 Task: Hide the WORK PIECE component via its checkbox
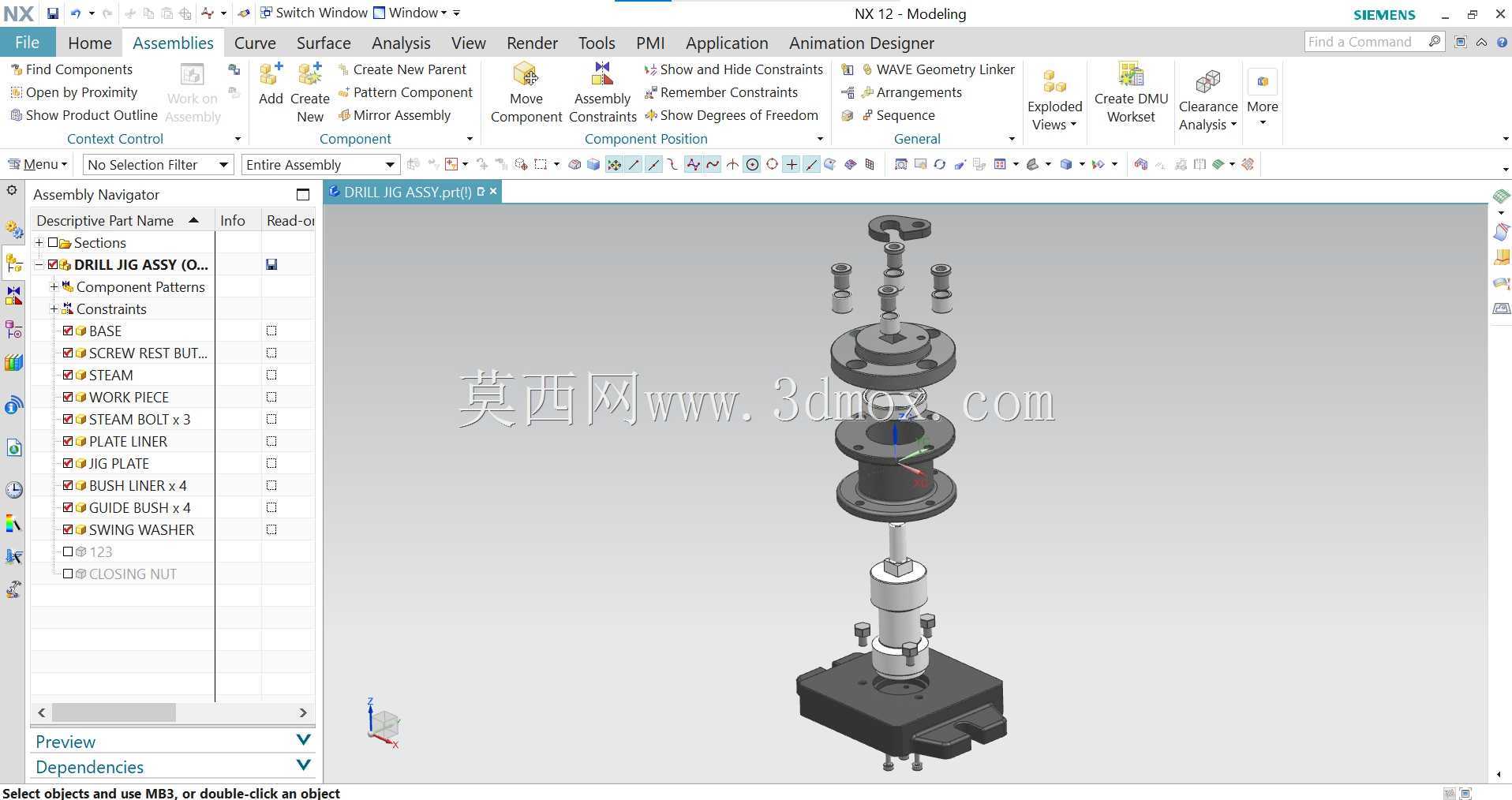(68, 397)
